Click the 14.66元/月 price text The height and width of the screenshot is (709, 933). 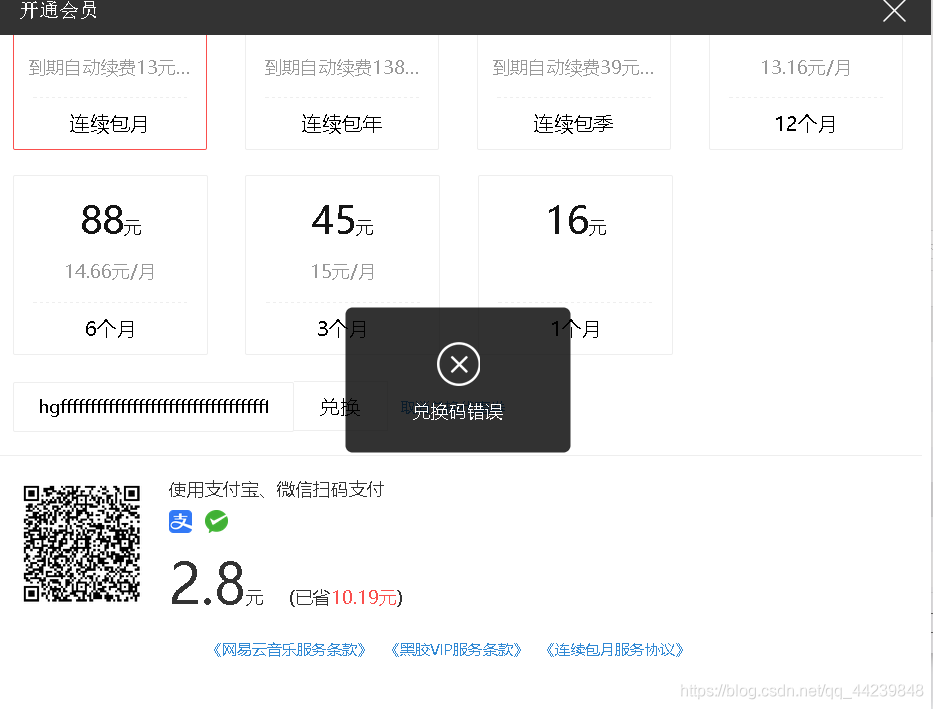[110, 272]
